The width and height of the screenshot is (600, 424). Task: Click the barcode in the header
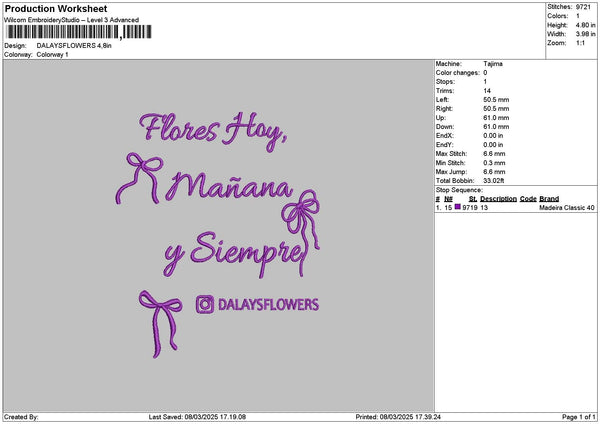tap(79, 32)
